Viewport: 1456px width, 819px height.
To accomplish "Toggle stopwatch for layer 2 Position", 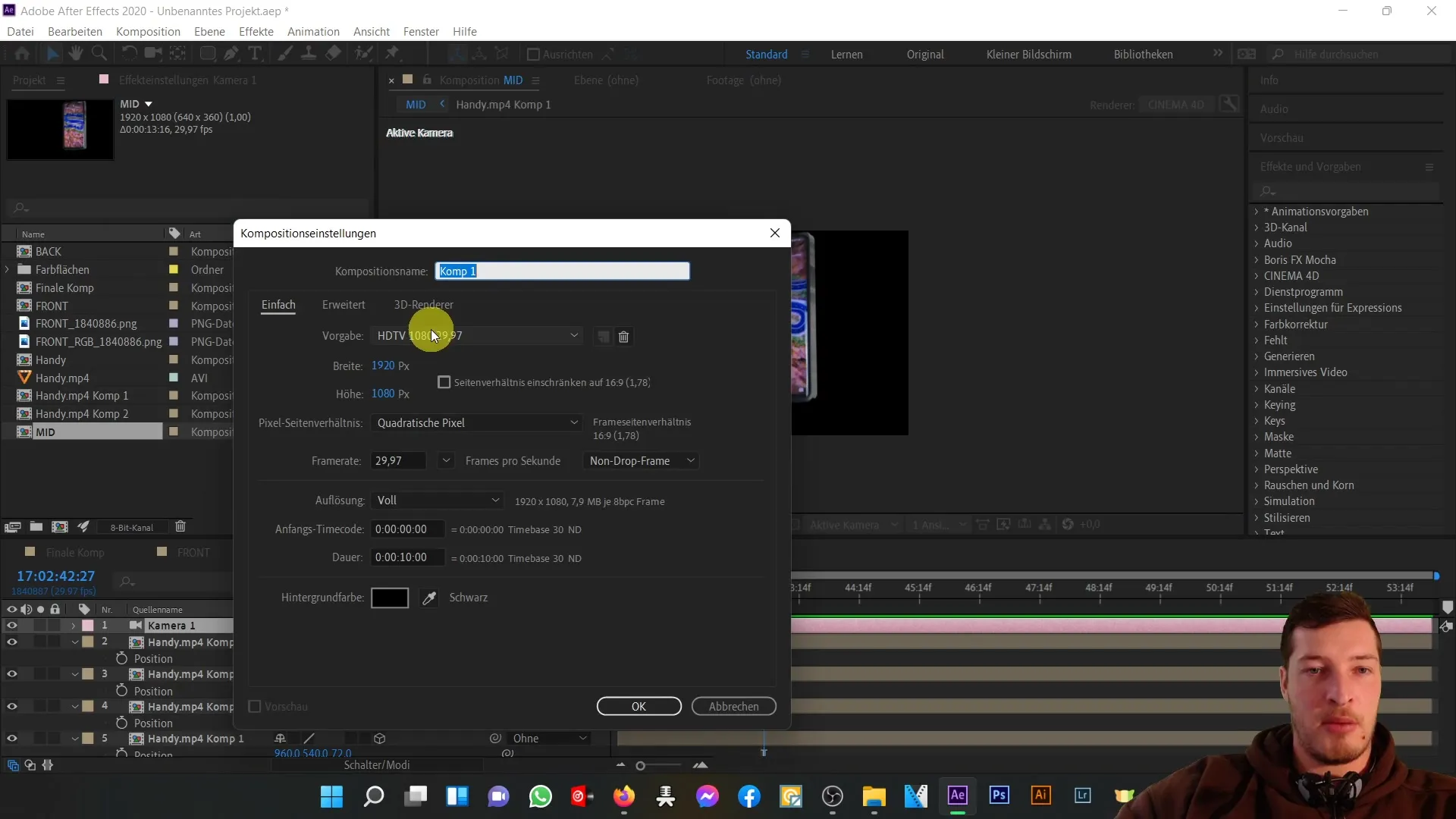I will click(x=121, y=659).
